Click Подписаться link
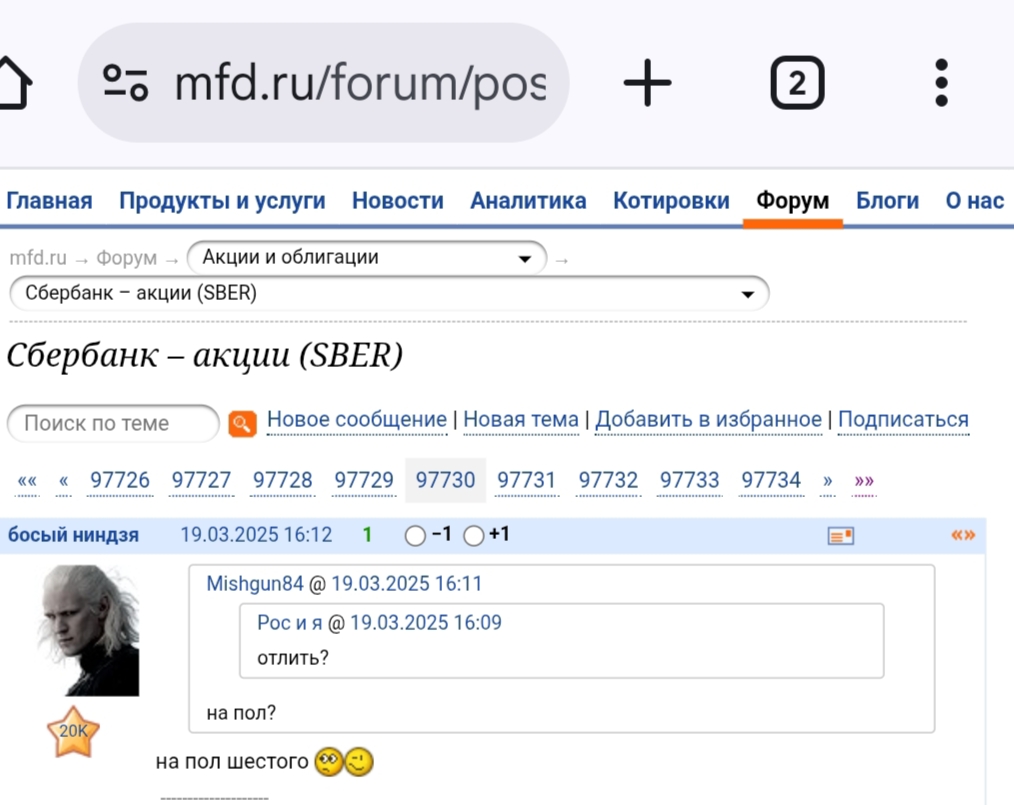This screenshot has width=1014, height=805. pyautogui.click(x=903, y=420)
